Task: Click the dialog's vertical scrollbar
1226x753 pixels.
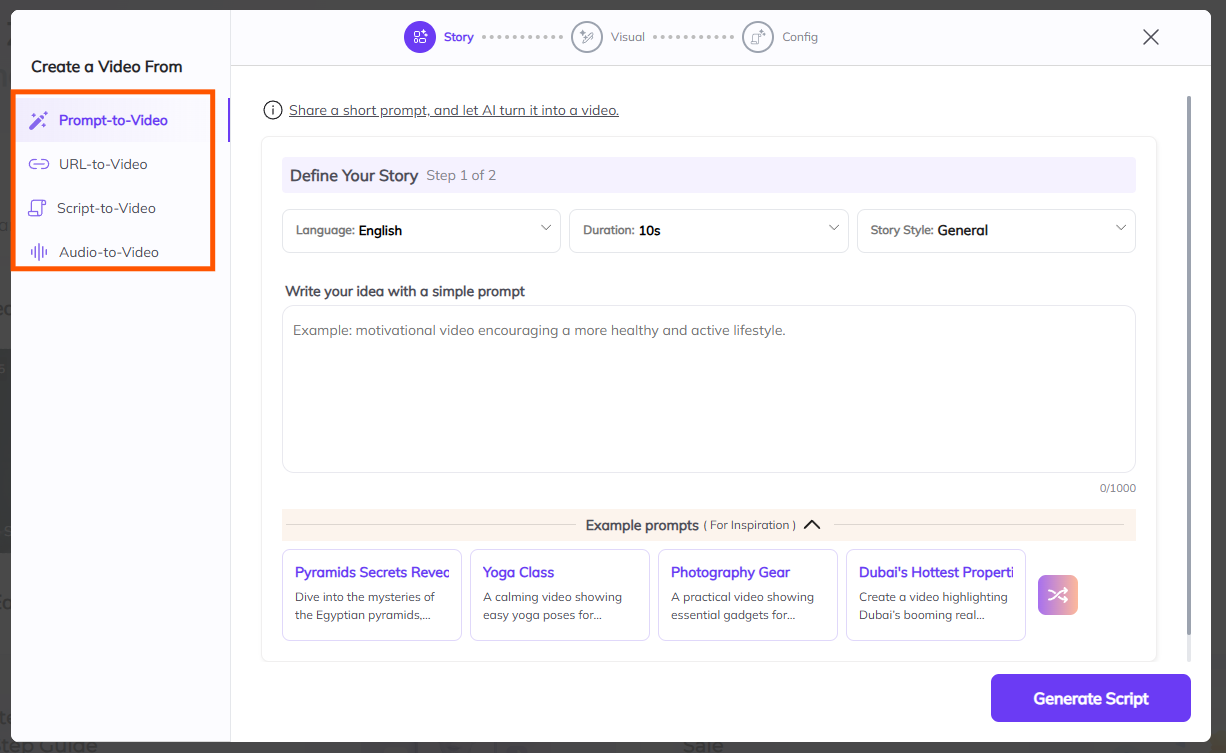Action: [1189, 365]
